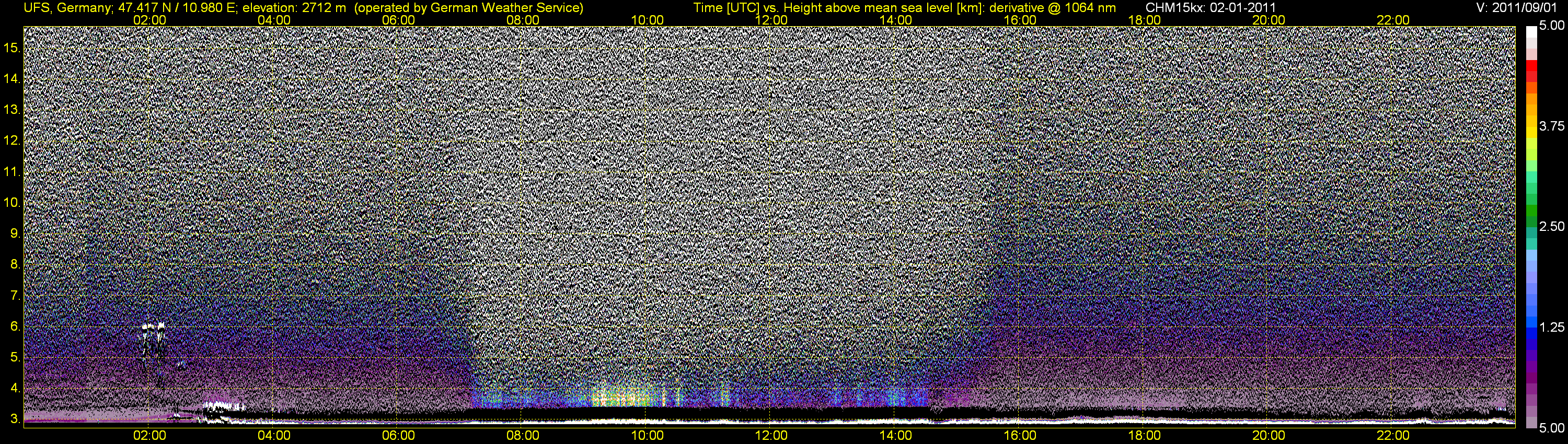The width and height of the screenshot is (1568, 444).
Task: Click the '7.' height axis label
Action: click(x=15, y=296)
